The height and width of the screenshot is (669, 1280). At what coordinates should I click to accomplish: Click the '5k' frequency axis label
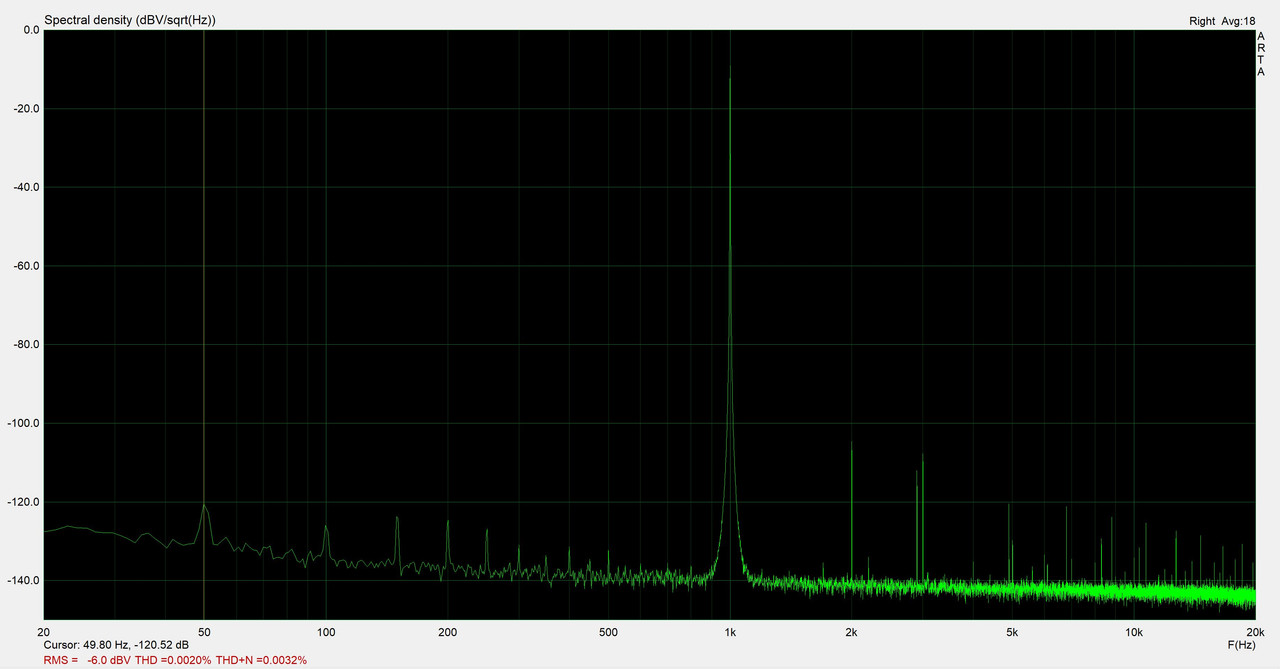pyautogui.click(x=1012, y=633)
